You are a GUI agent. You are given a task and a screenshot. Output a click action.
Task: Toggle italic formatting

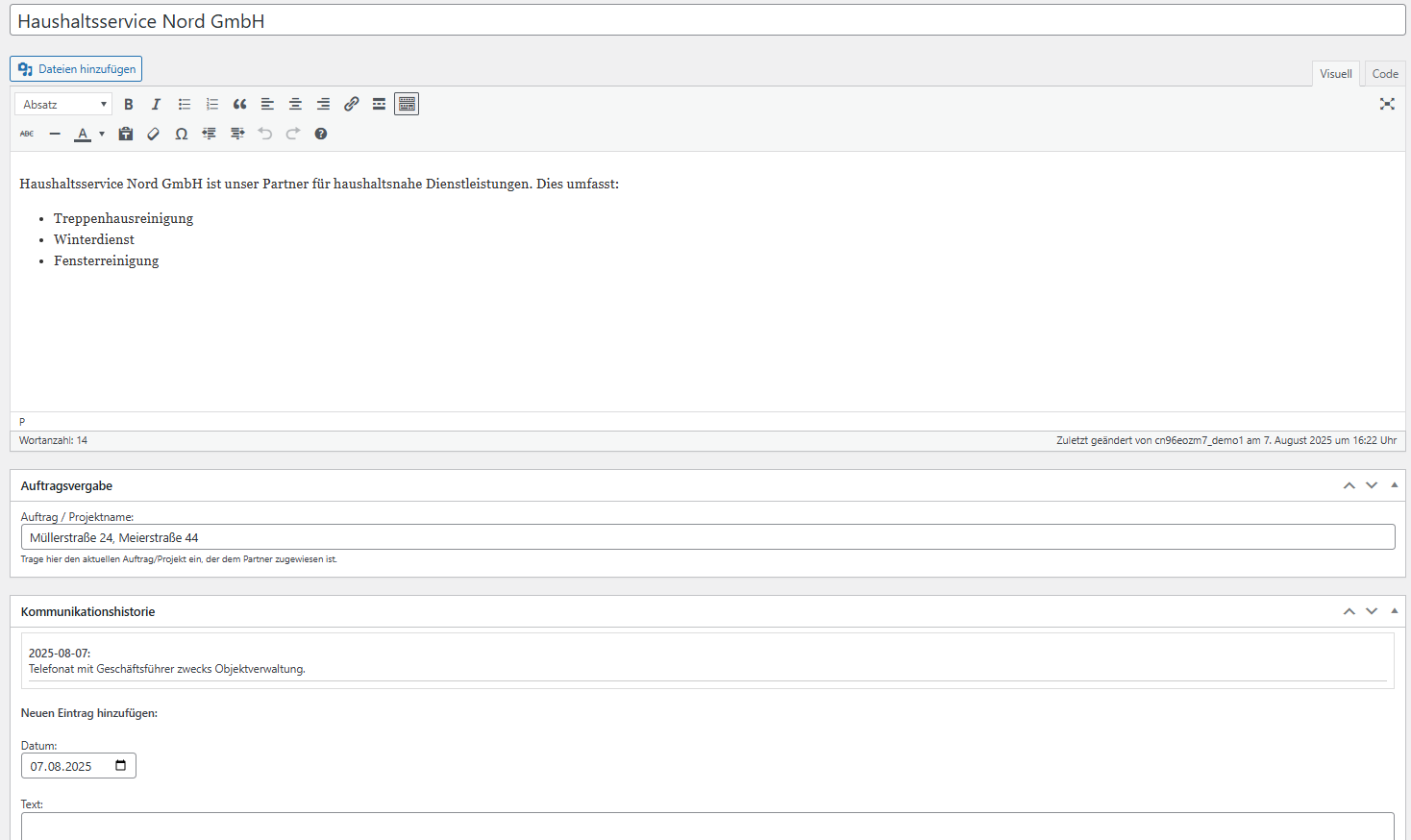point(156,104)
